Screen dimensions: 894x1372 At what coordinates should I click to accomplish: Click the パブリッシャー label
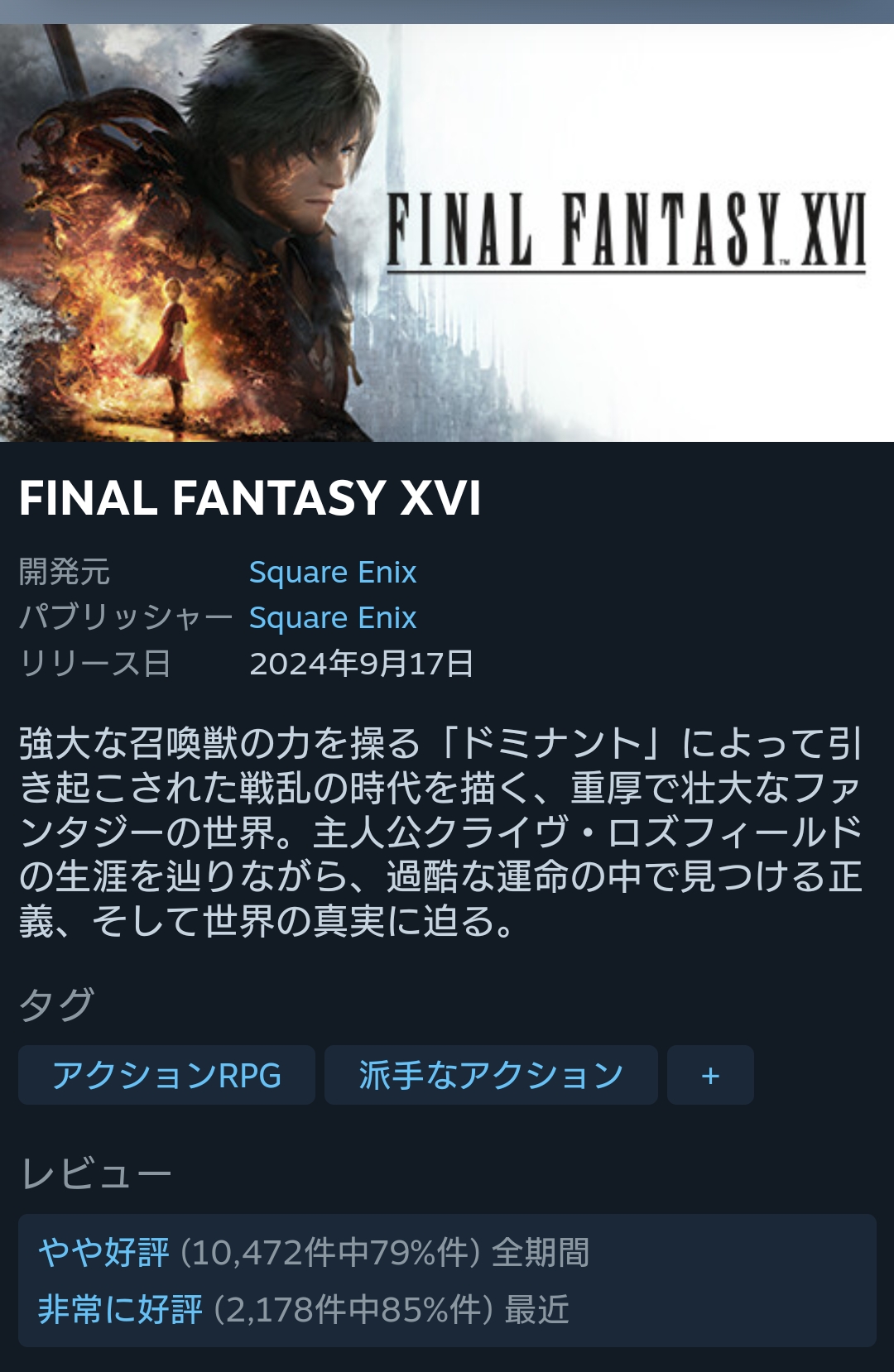126,617
